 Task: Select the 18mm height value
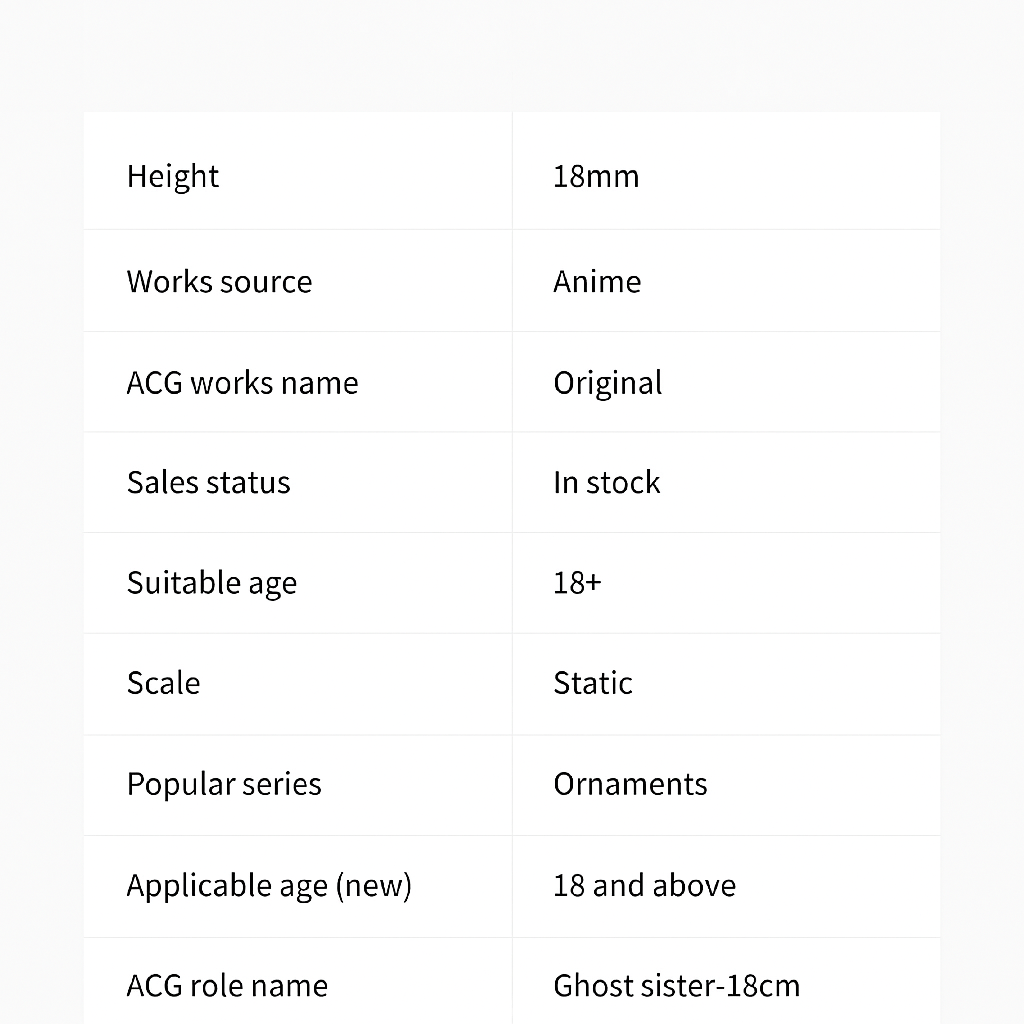(596, 177)
